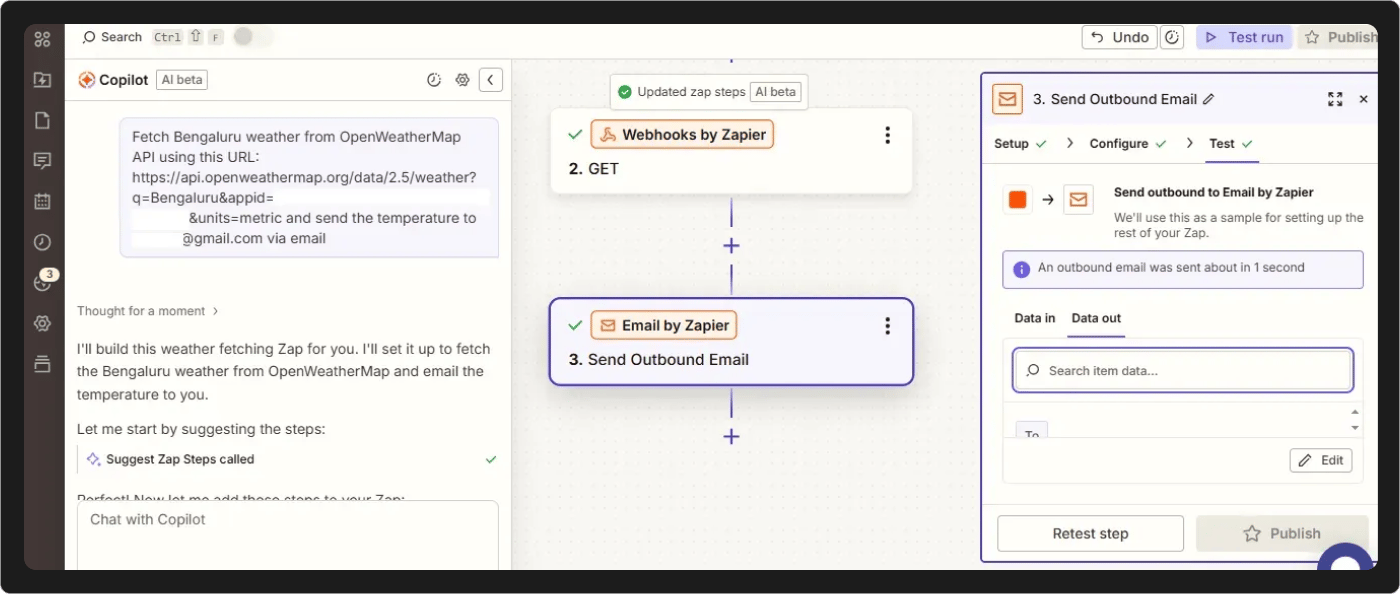The image size is (1400, 594).
Task: Click the Publish button in step panel
Action: pos(1282,534)
